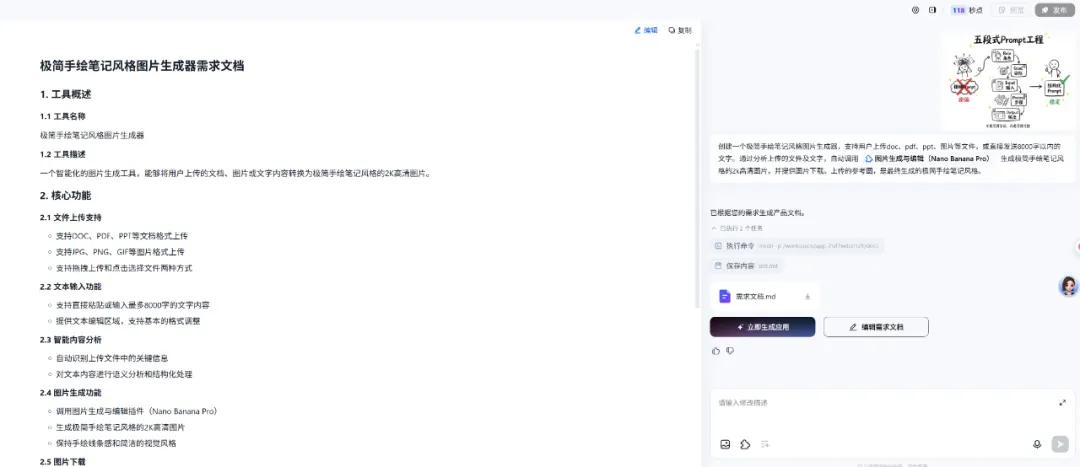Viewport: 1080px width, 467px height.
Task: Click the 立即生成应用 button
Action: pyautogui.click(x=762, y=327)
